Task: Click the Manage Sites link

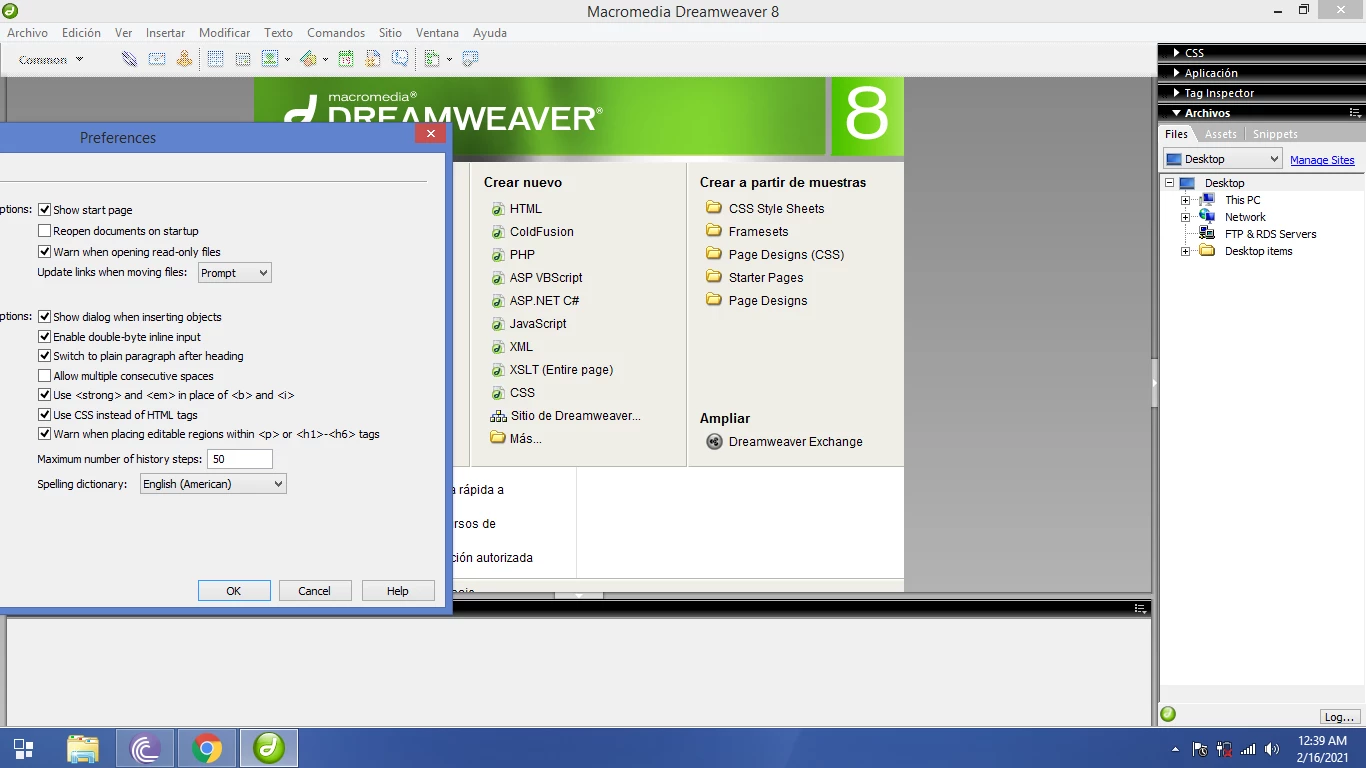Action: coord(1322,160)
